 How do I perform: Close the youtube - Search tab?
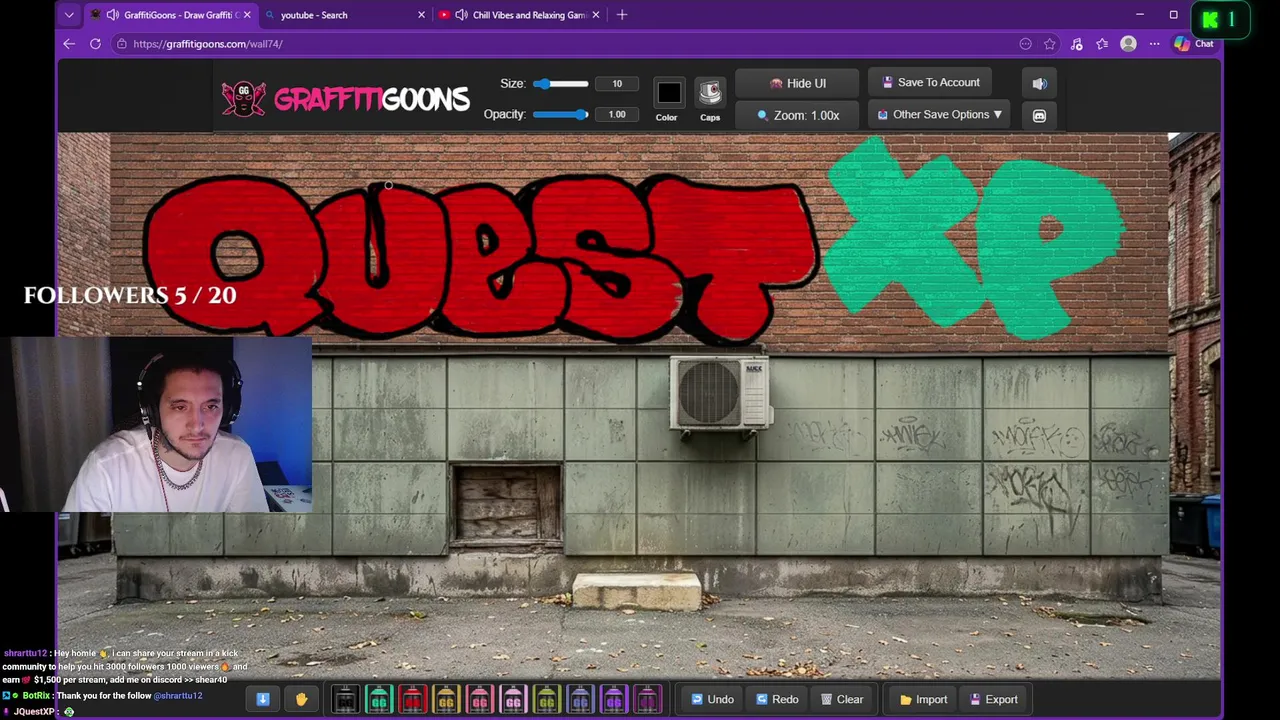click(x=421, y=15)
